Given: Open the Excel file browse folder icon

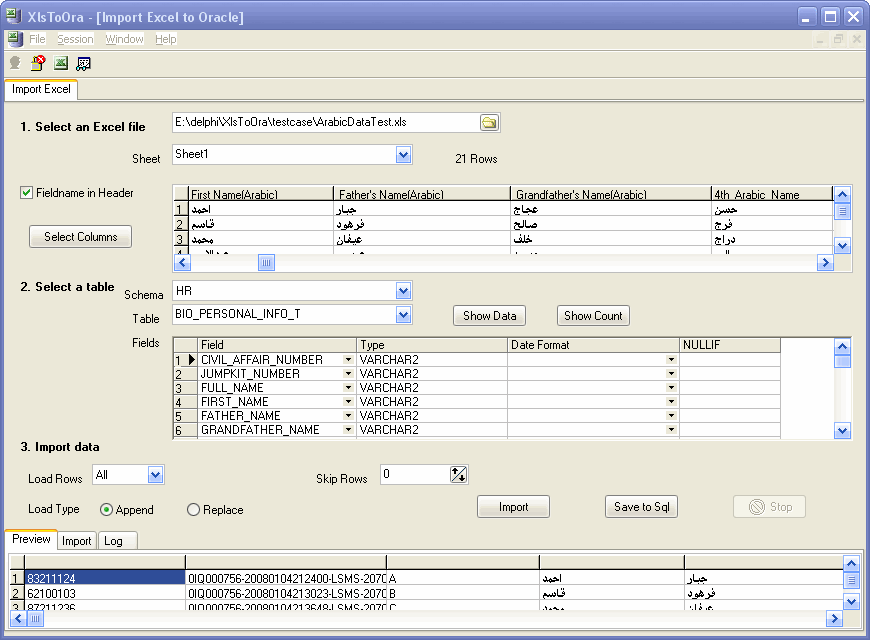Looking at the screenshot, I should pyautogui.click(x=489, y=123).
